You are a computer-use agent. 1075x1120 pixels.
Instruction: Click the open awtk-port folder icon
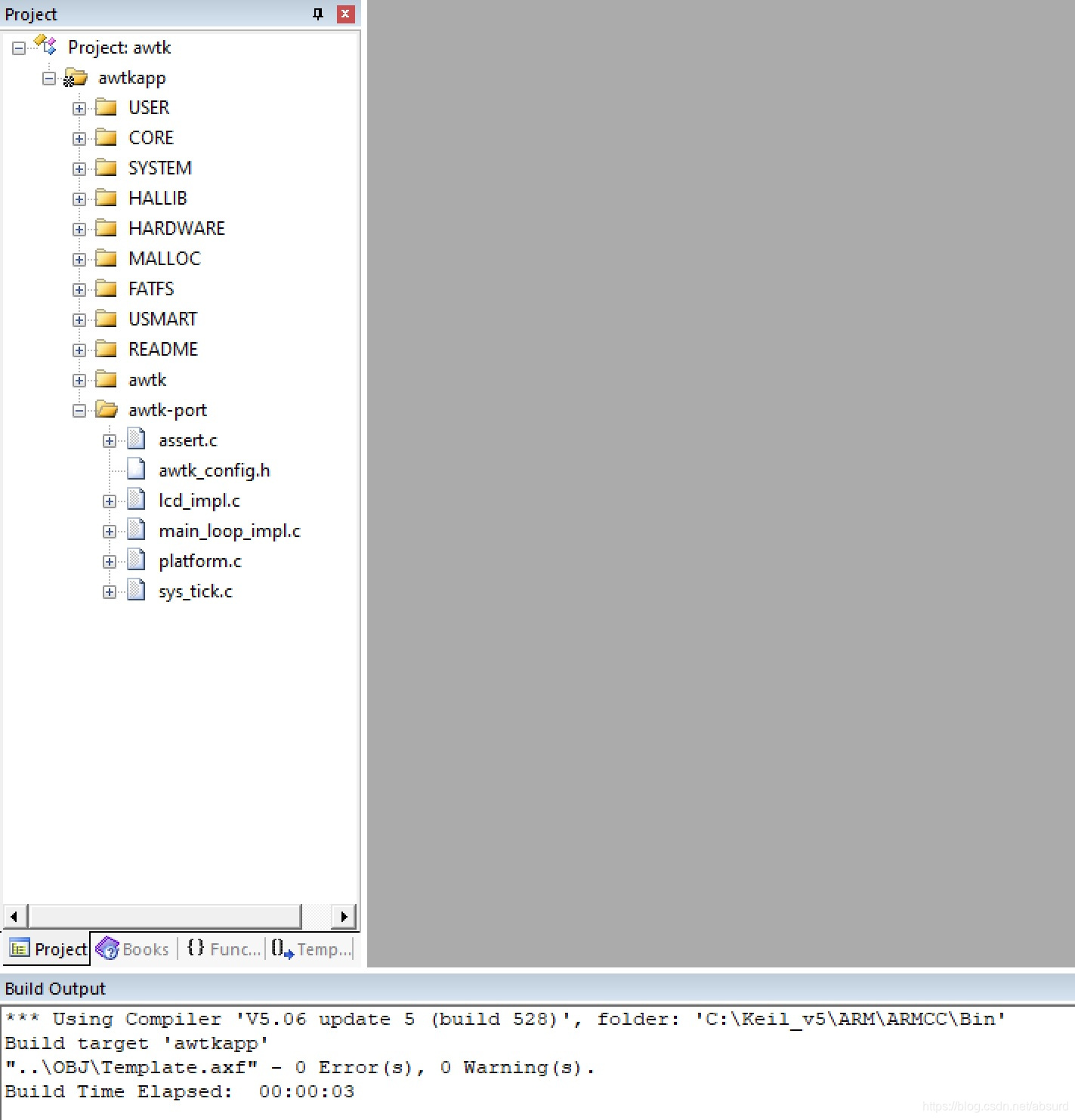tap(107, 409)
